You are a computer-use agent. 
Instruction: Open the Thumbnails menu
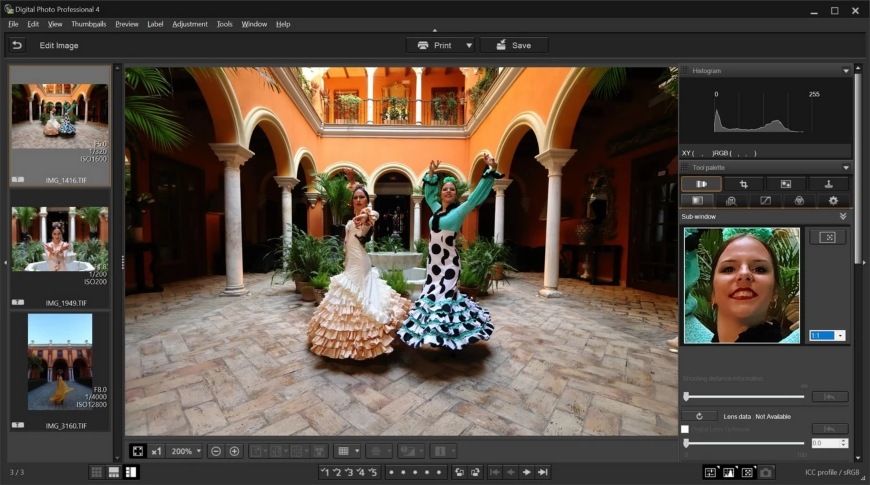click(89, 23)
